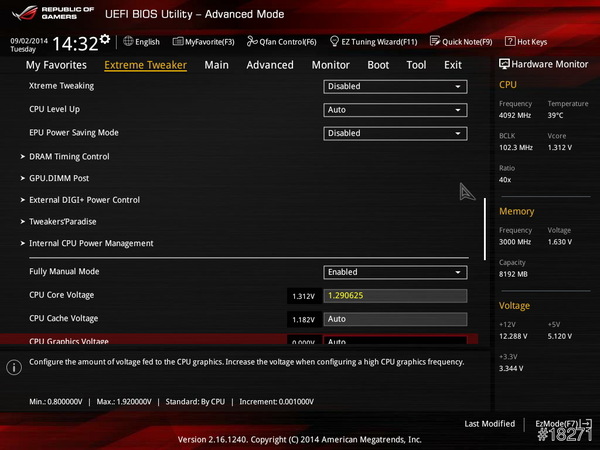The image size is (600, 450).
Task: Open Qfan Control(F6) fan icon
Action: (252, 41)
